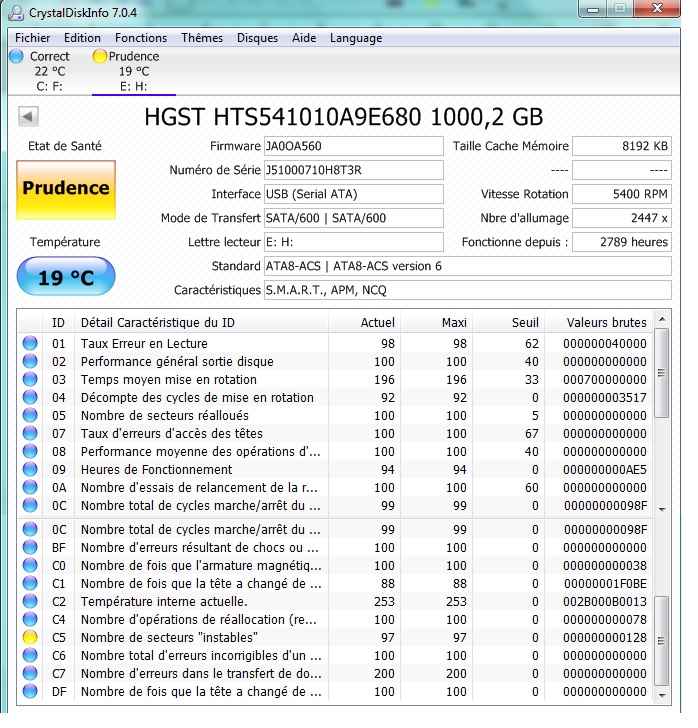The height and width of the screenshot is (728, 698).
Task: Open the Edition menu
Action: click(x=82, y=38)
